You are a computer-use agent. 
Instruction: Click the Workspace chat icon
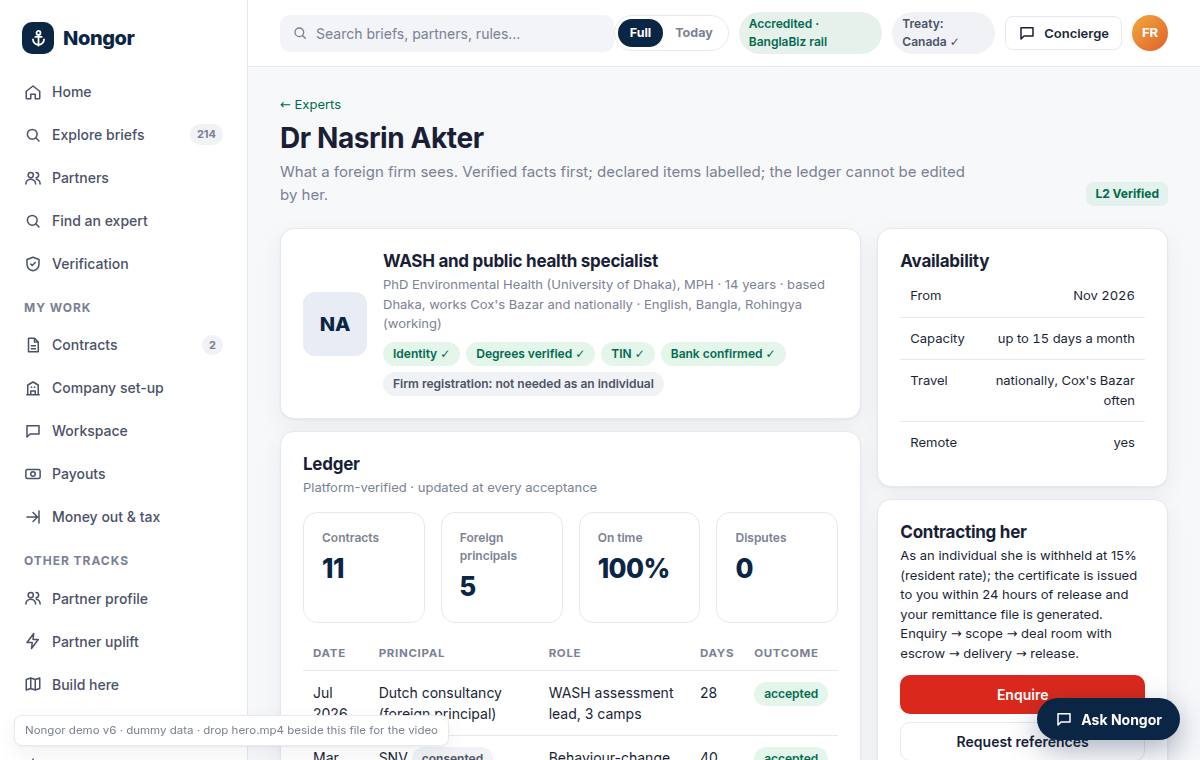(33, 431)
